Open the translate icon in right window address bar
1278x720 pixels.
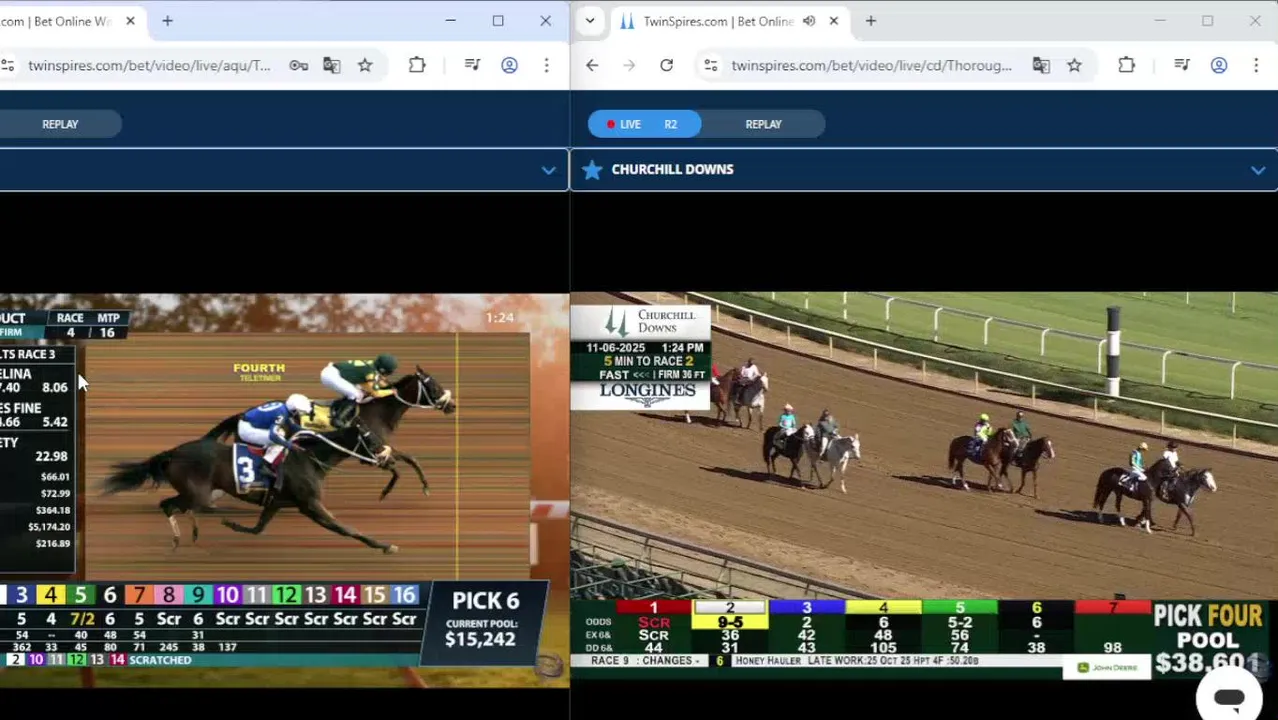[x=1041, y=65]
